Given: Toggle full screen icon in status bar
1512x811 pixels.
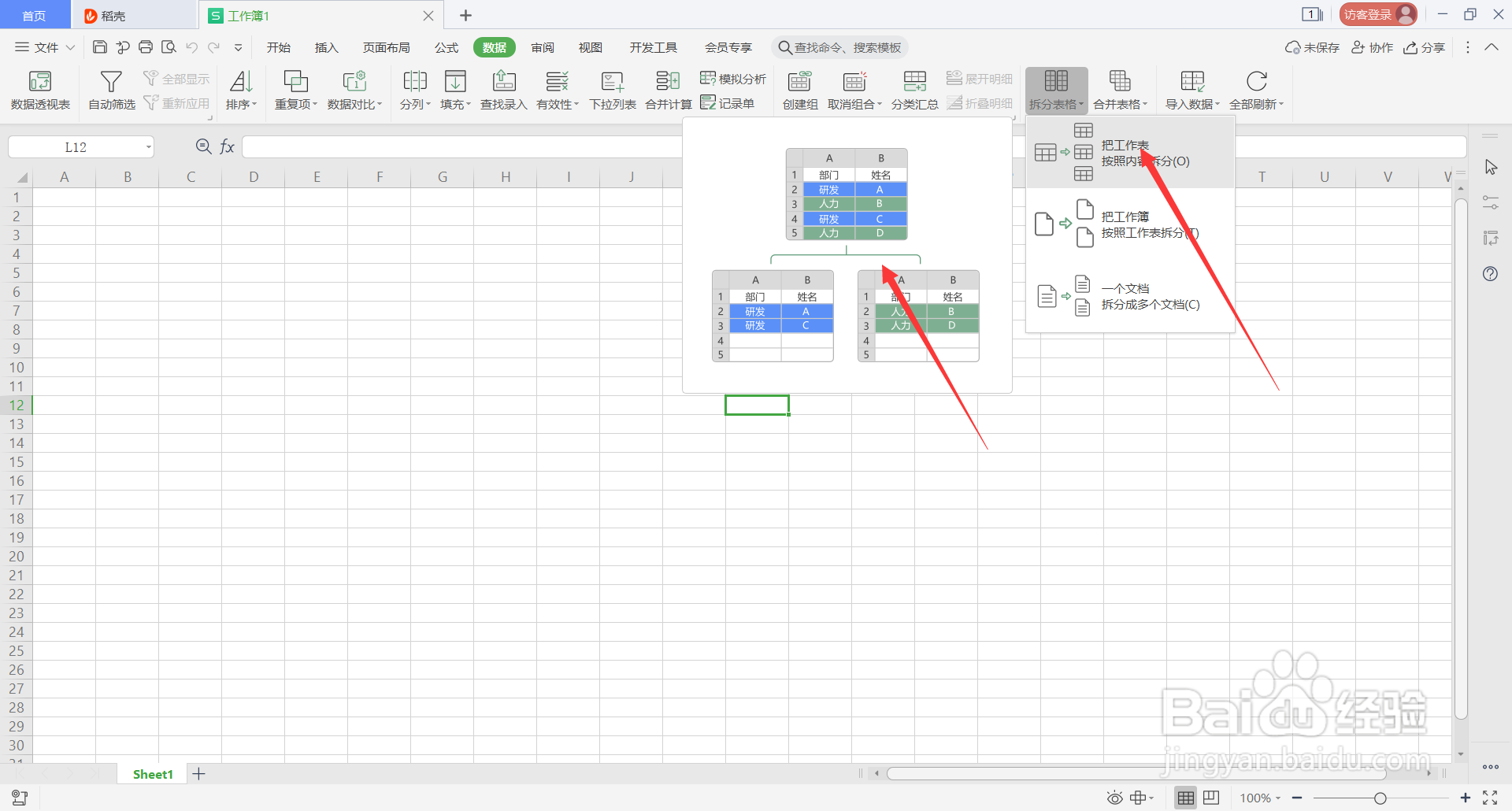Looking at the screenshot, I should [1490, 798].
